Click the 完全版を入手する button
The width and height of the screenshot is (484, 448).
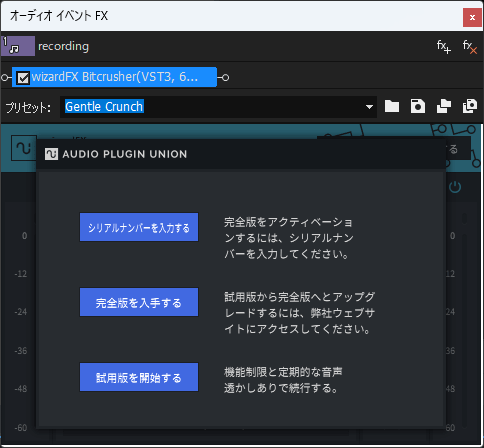tap(139, 302)
